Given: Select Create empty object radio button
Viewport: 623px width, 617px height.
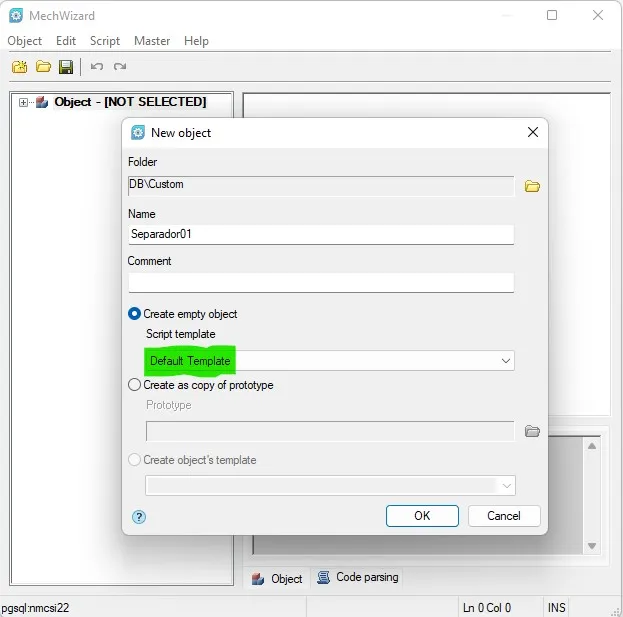Looking at the screenshot, I should point(134,314).
